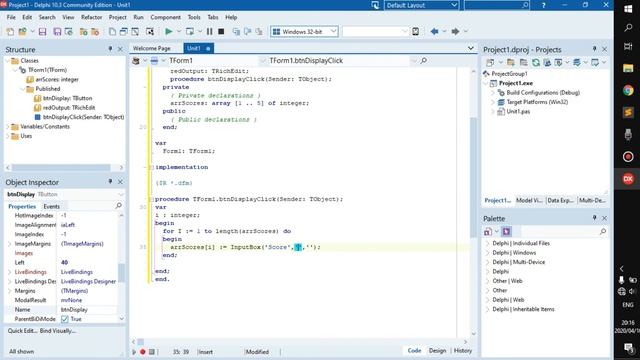The height and width of the screenshot is (360, 640).
Task: Click the IDE Insight search box in title bar
Action: click(x=497, y=5)
